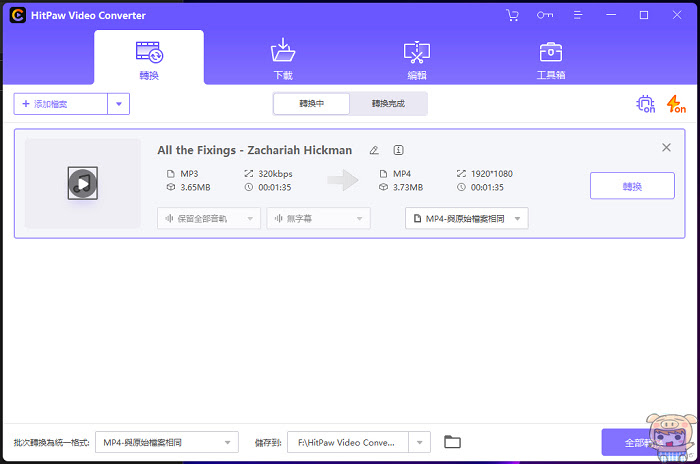700x464 pixels.
Task: Open the 保留全部音軌 audio track dropdown
Action: coord(208,218)
